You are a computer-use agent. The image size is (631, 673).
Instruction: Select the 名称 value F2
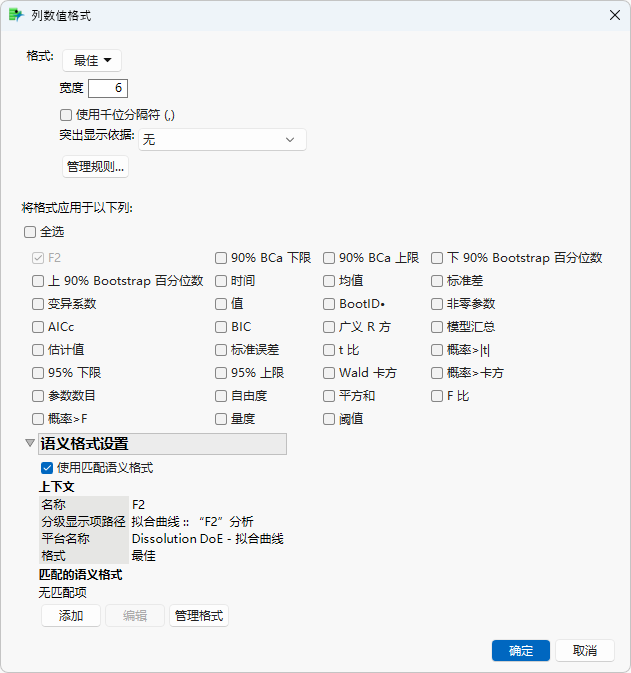138,504
